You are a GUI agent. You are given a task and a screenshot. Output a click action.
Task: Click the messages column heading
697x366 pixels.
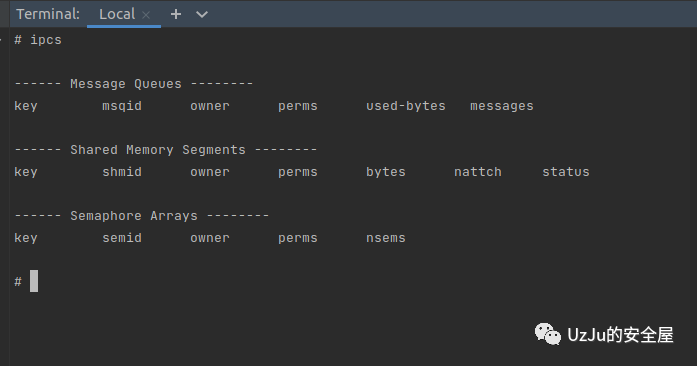point(502,106)
